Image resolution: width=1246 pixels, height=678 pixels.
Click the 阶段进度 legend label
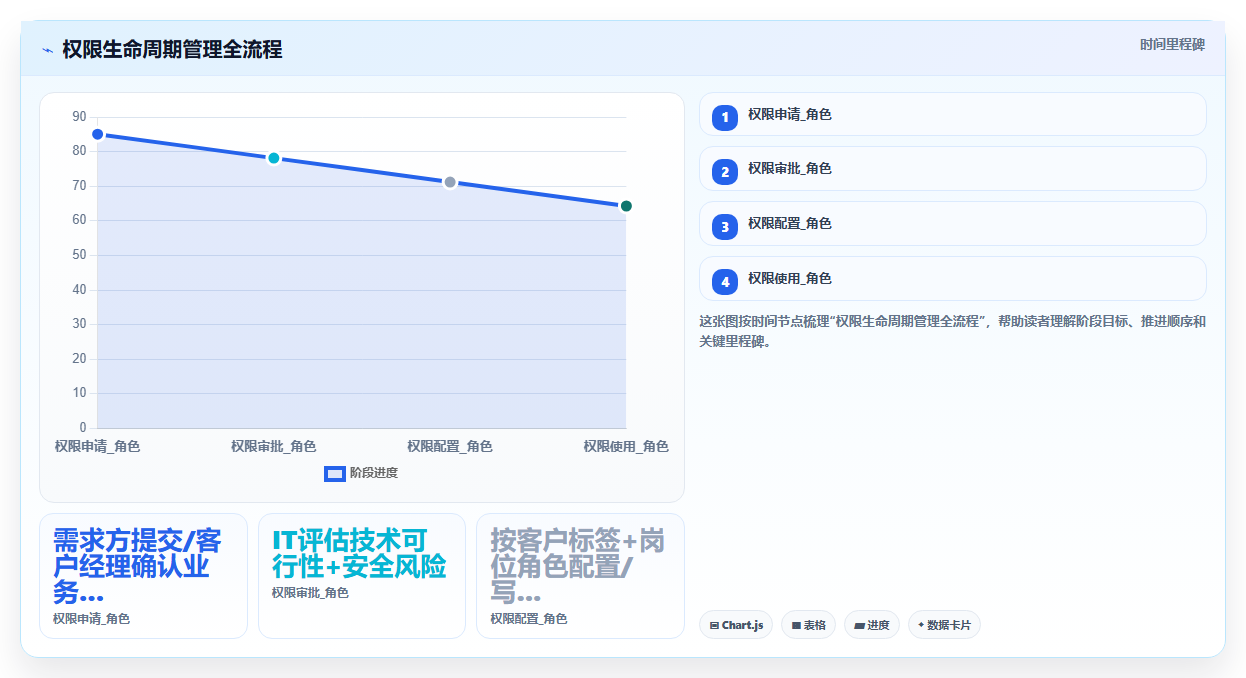(x=374, y=473)
